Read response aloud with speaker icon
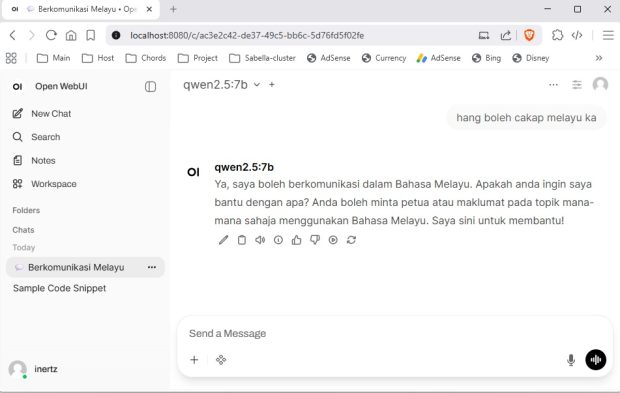The height and width of the screenshot is (393, 620). 260,240
